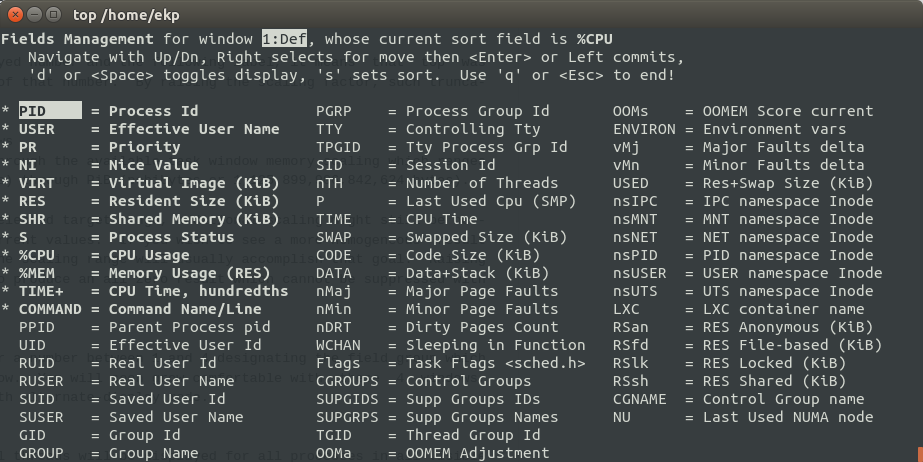Viewport: 923px width, 462px height.
Task: Select the RSfd field entry
Action: point(748,345)
